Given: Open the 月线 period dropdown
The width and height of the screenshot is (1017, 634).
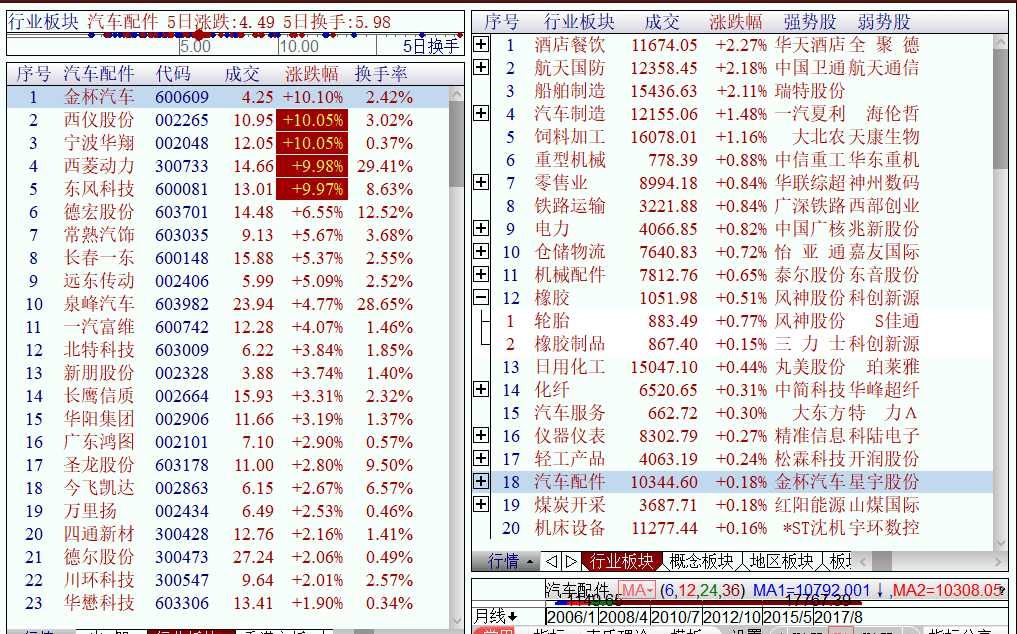Looking at the screenshot, I should 496,616.
